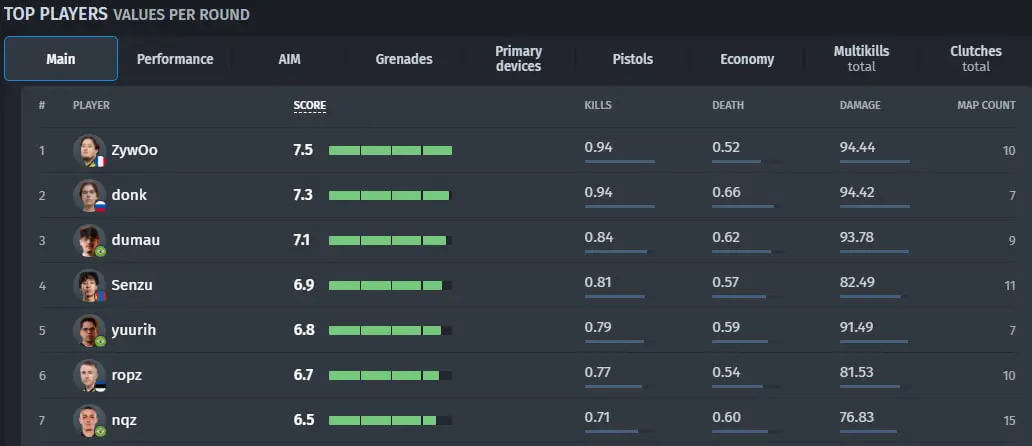Click donk's green score bar

tap(390, 195)
